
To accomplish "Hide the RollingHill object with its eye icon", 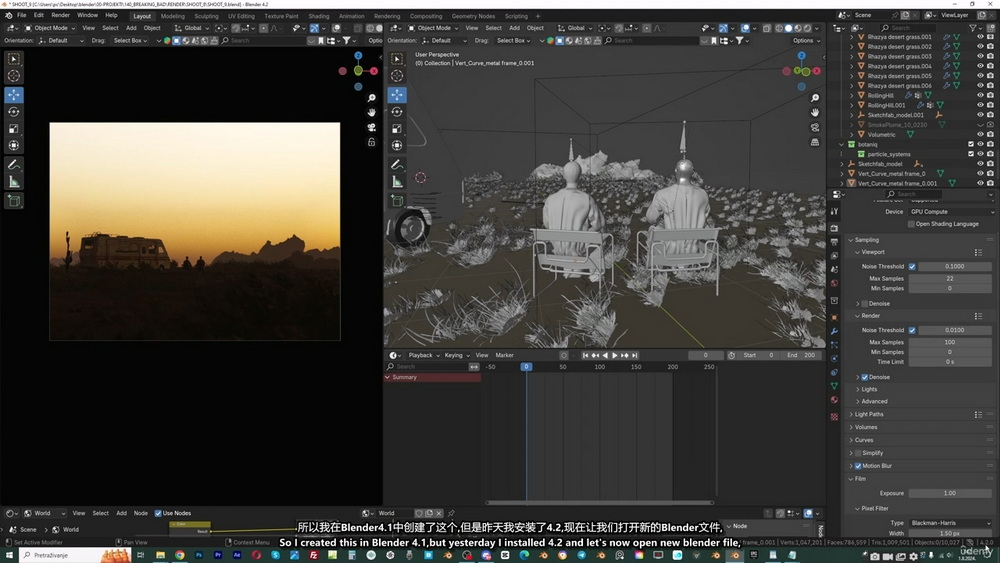I will pos(980,96).
